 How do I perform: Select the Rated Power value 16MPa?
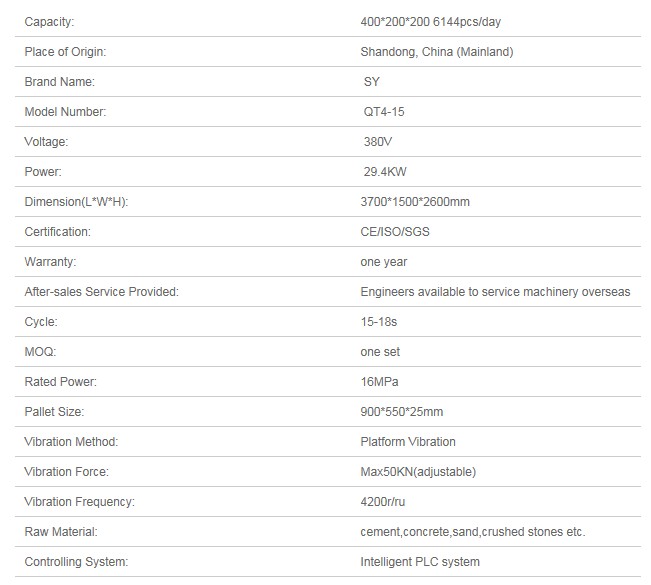(379, 382)
